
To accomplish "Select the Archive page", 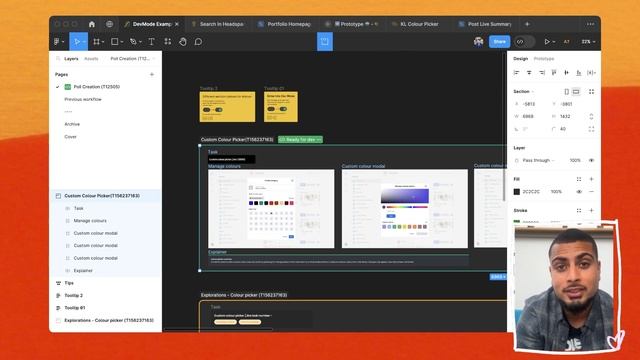I will tap(72, 124).
